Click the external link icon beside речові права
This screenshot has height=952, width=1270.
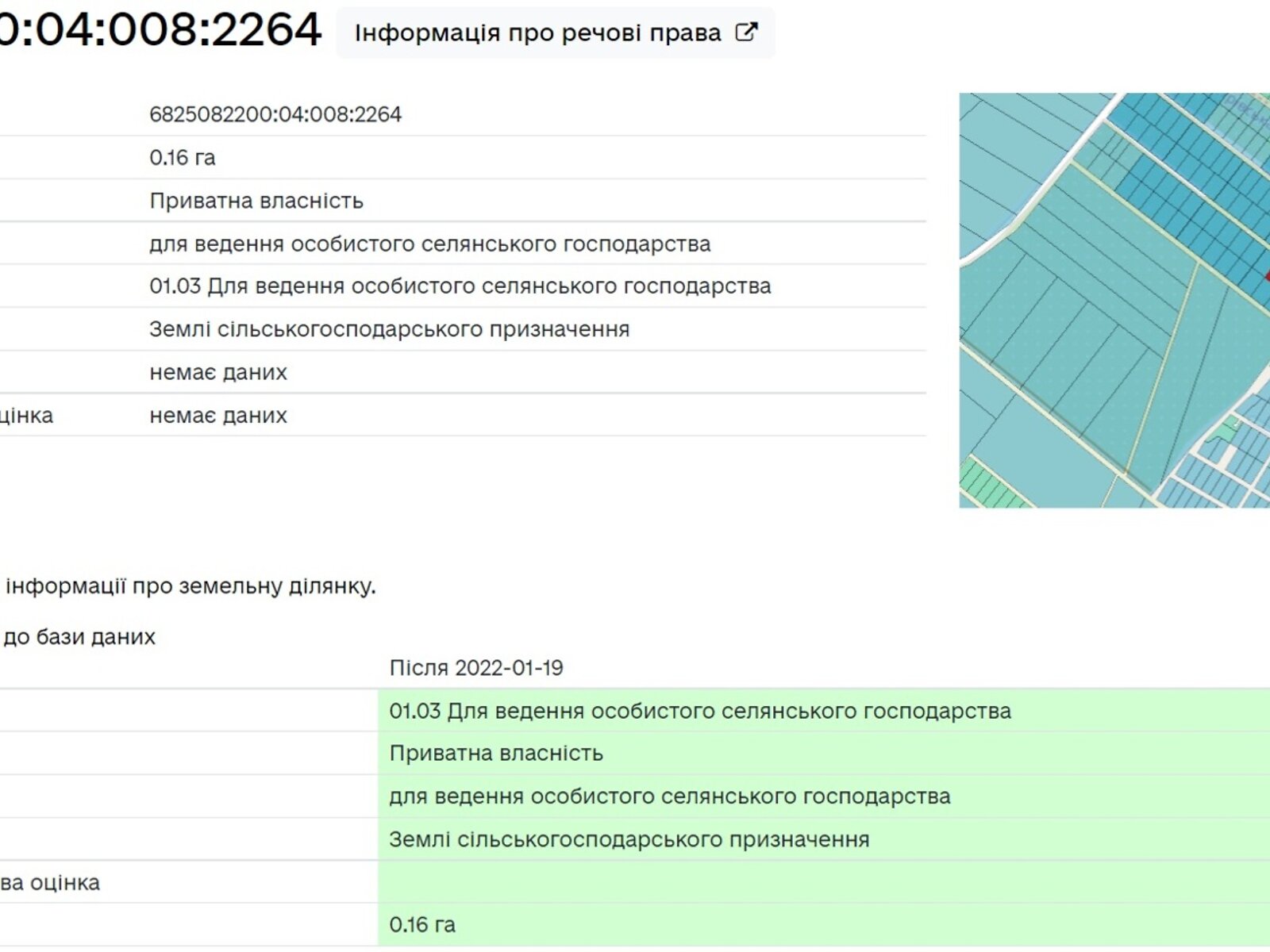pos(746,32)
